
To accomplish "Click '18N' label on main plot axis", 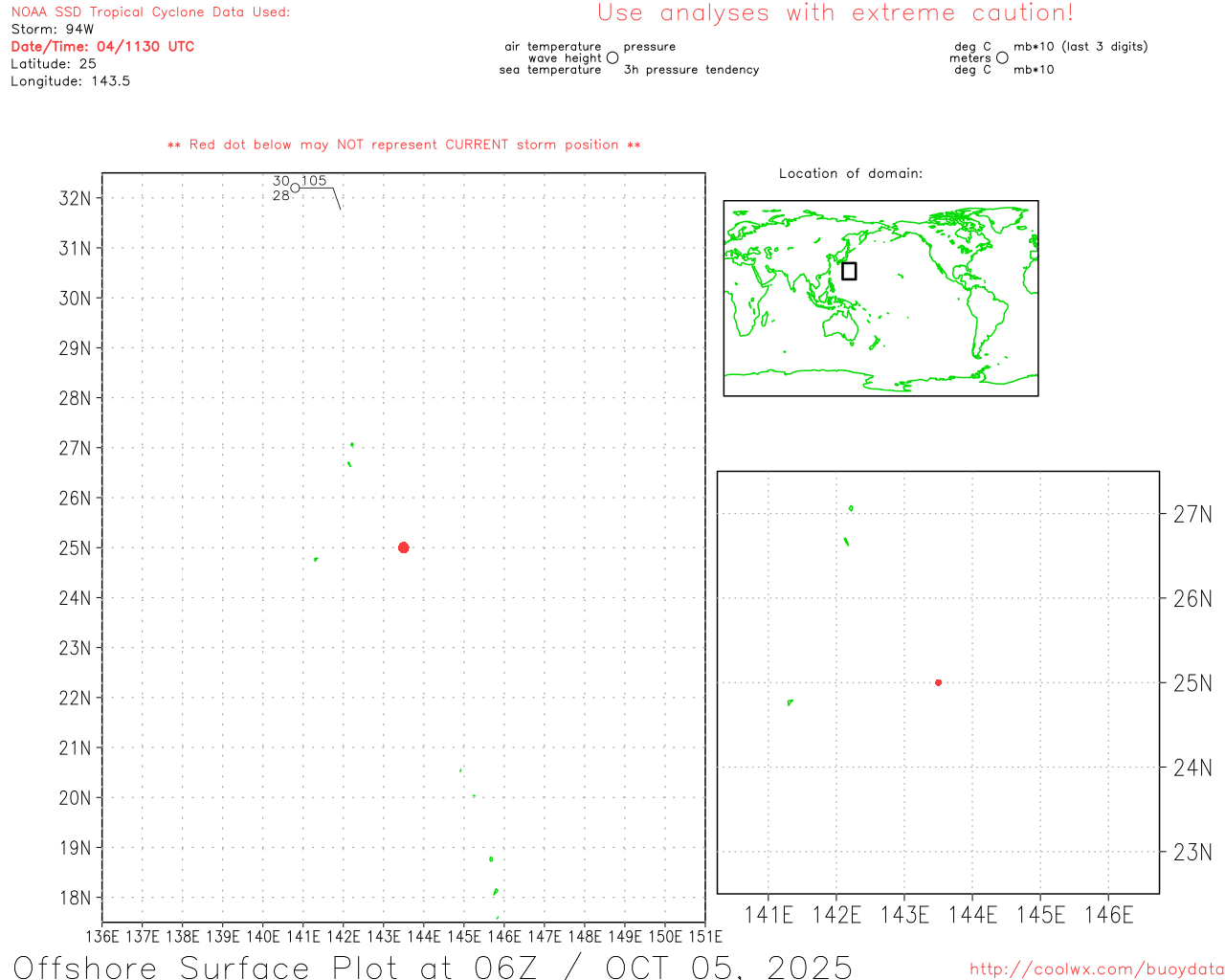I will (x=75, y=898).
